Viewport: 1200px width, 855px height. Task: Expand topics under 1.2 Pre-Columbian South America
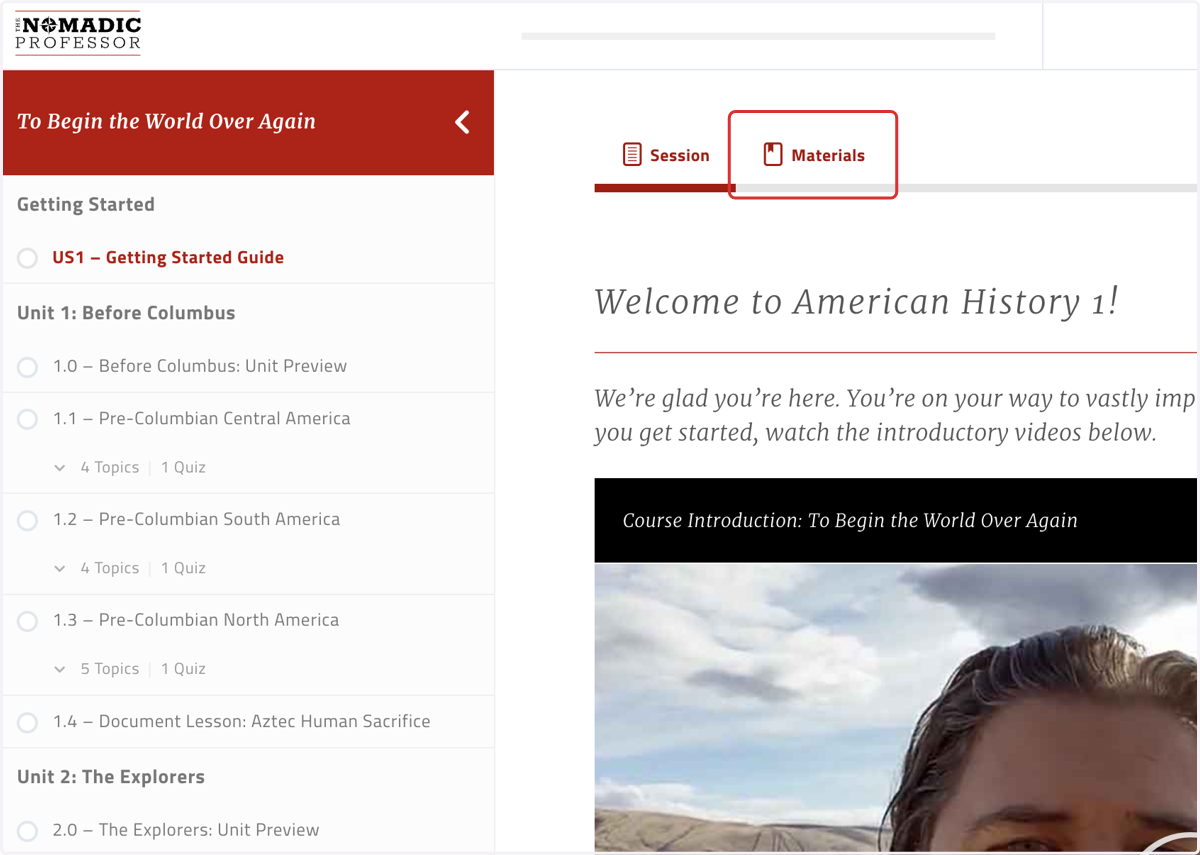[x=60, y=568]
